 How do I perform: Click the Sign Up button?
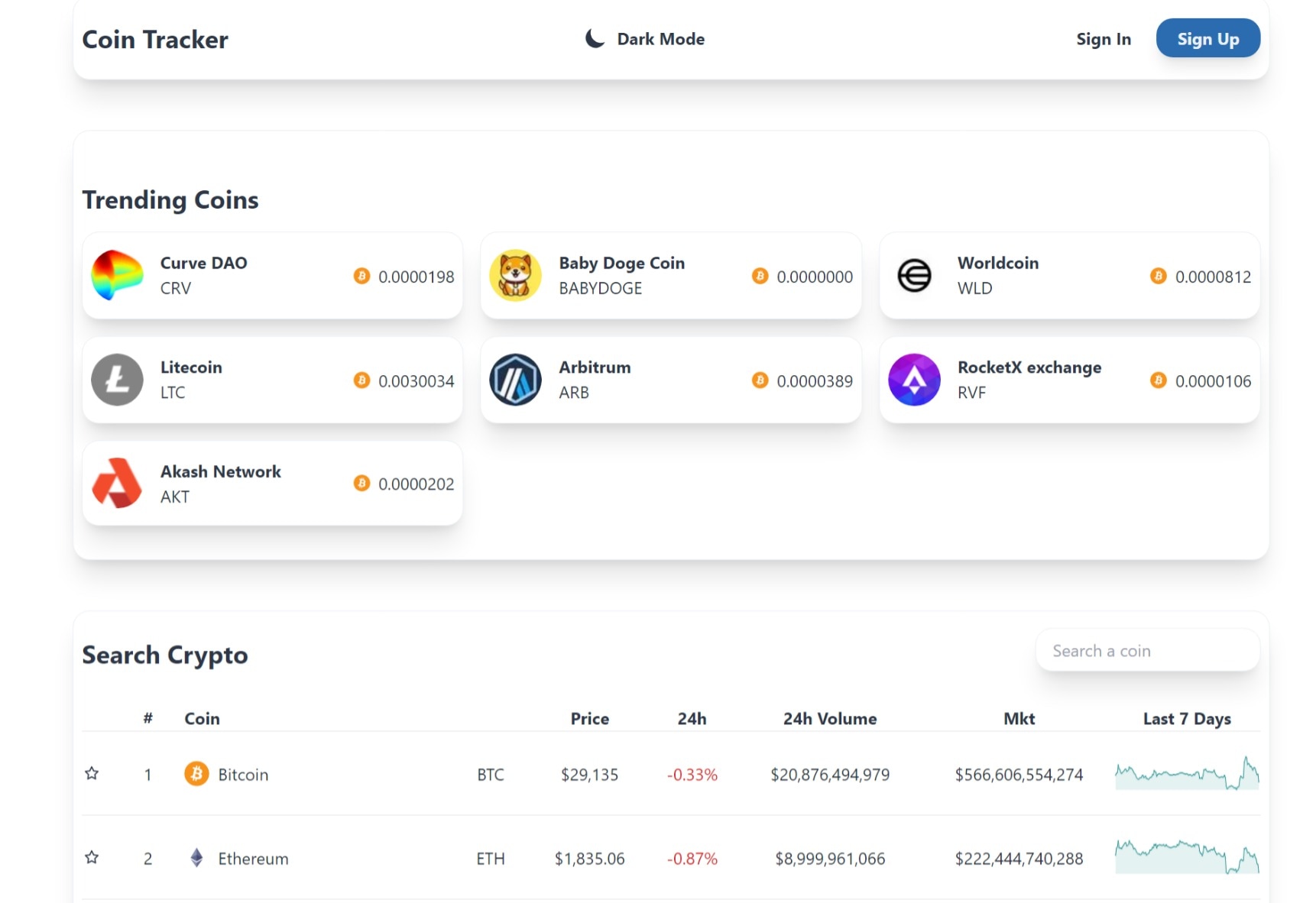[x=1207, y=38]
